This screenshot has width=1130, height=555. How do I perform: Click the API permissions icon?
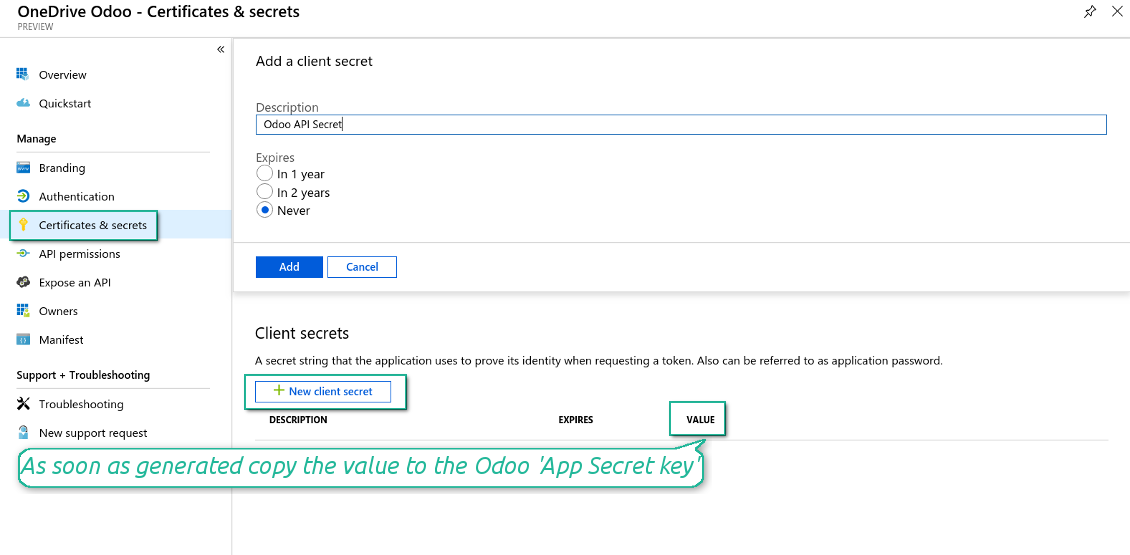click(x=23, y=254)
